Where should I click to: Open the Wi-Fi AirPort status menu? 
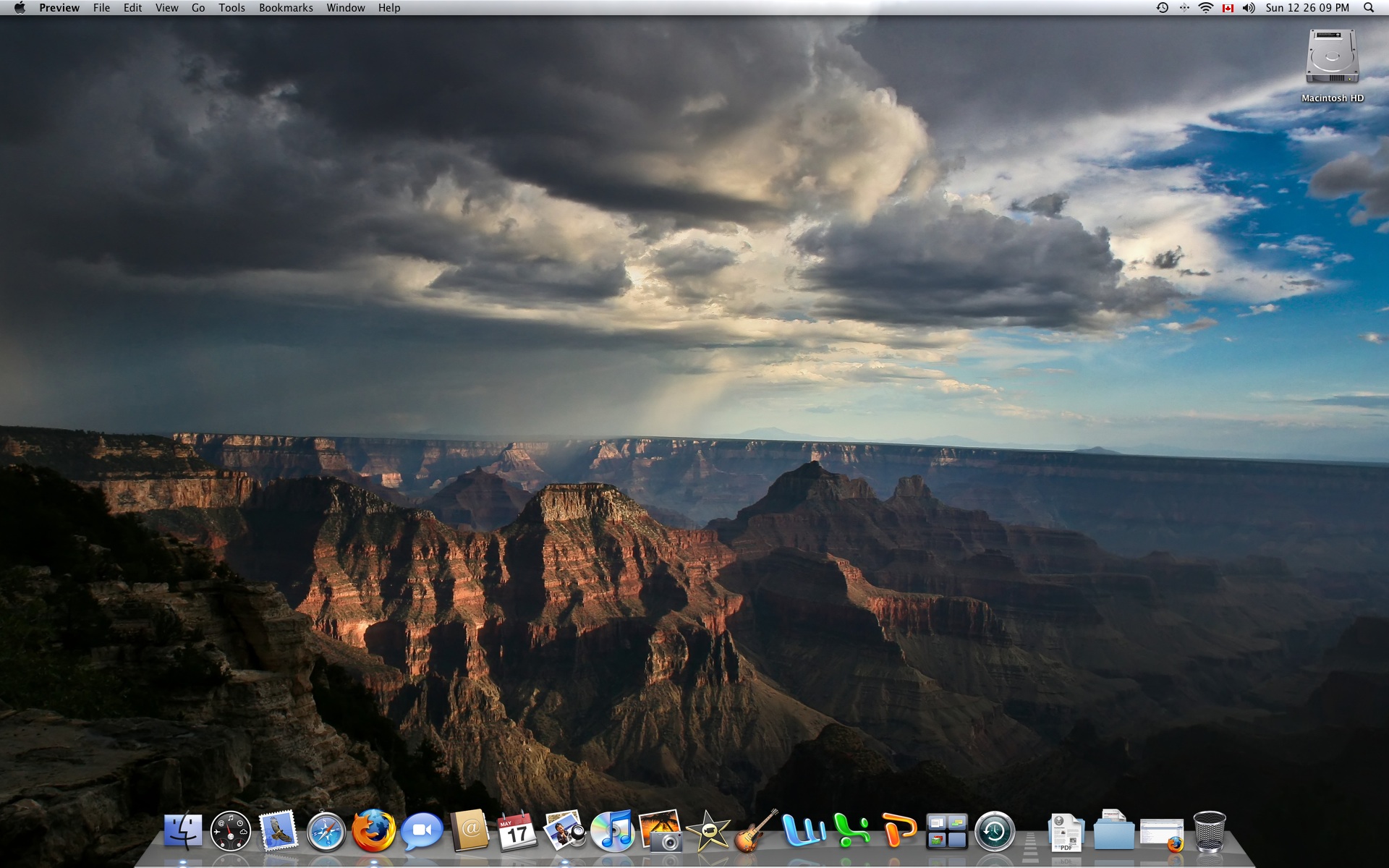(x=1205, y=8)
